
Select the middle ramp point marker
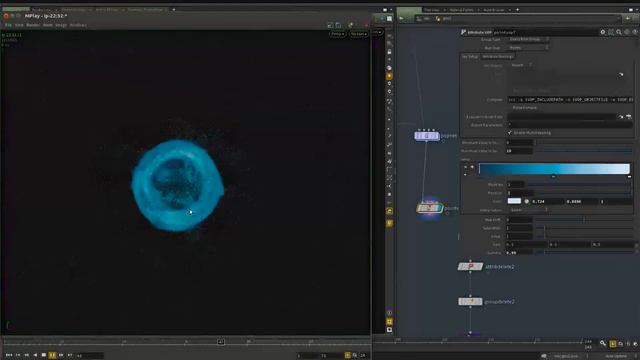553,176
